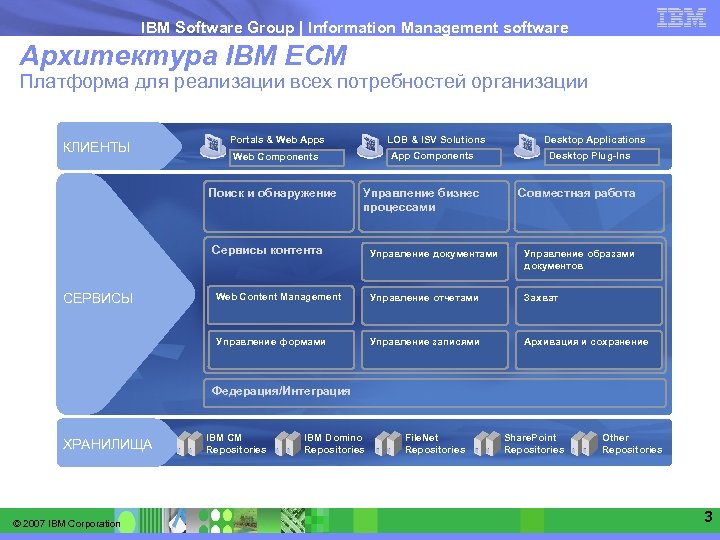720x540 pixels.
Task: Click the Portals & Web Apps text
Action: 277,140
